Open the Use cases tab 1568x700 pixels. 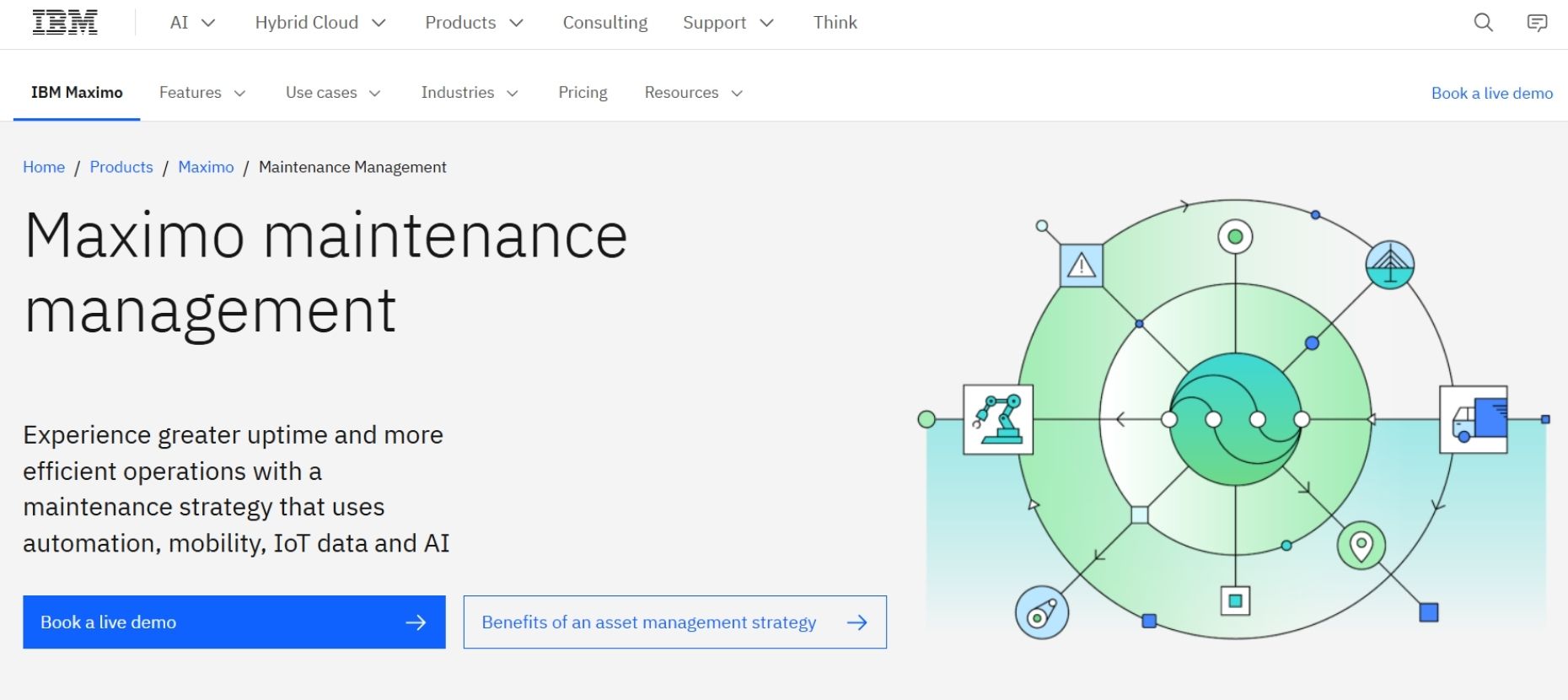coord(333,93)
